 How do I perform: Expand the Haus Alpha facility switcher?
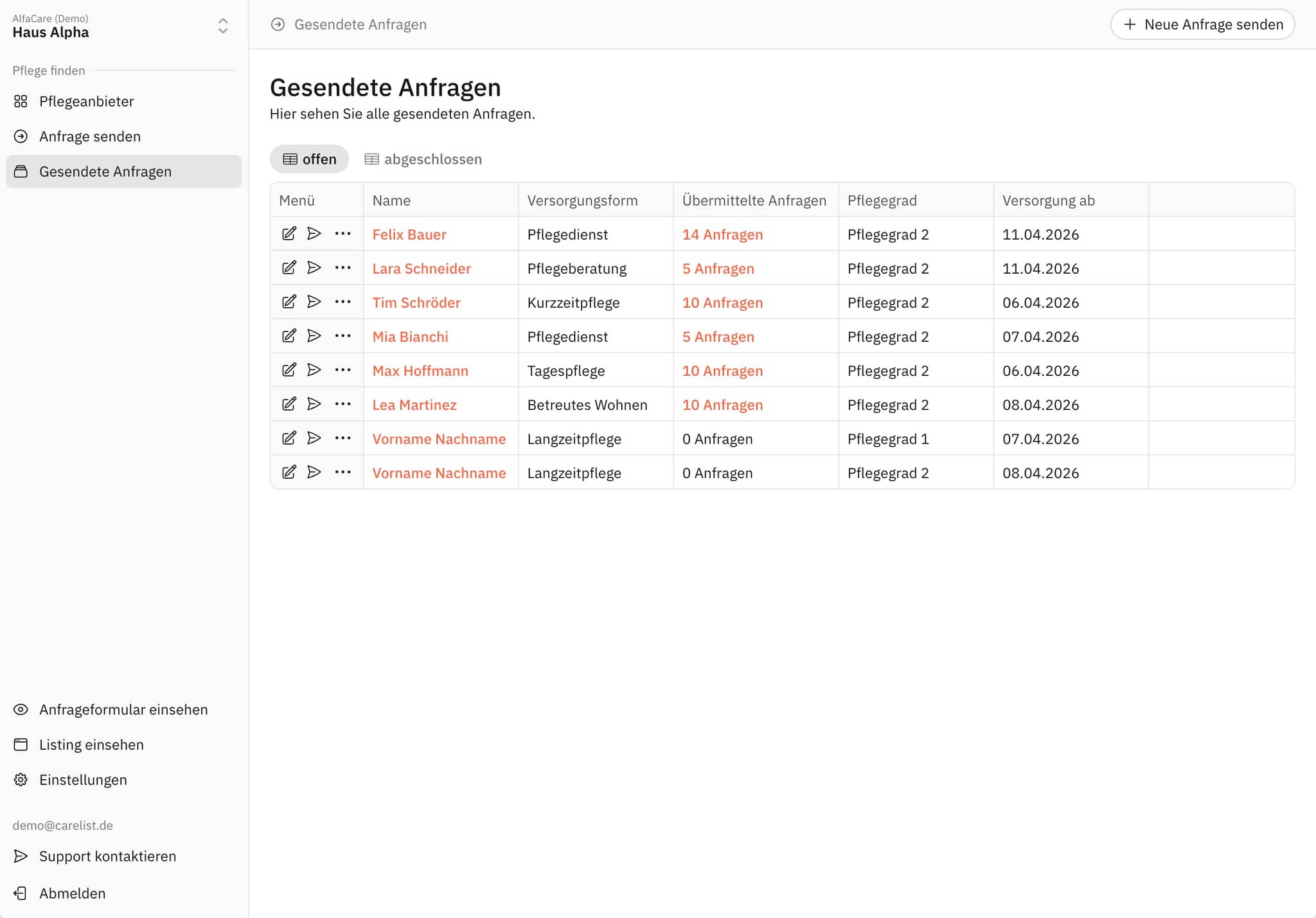point(222,26)
